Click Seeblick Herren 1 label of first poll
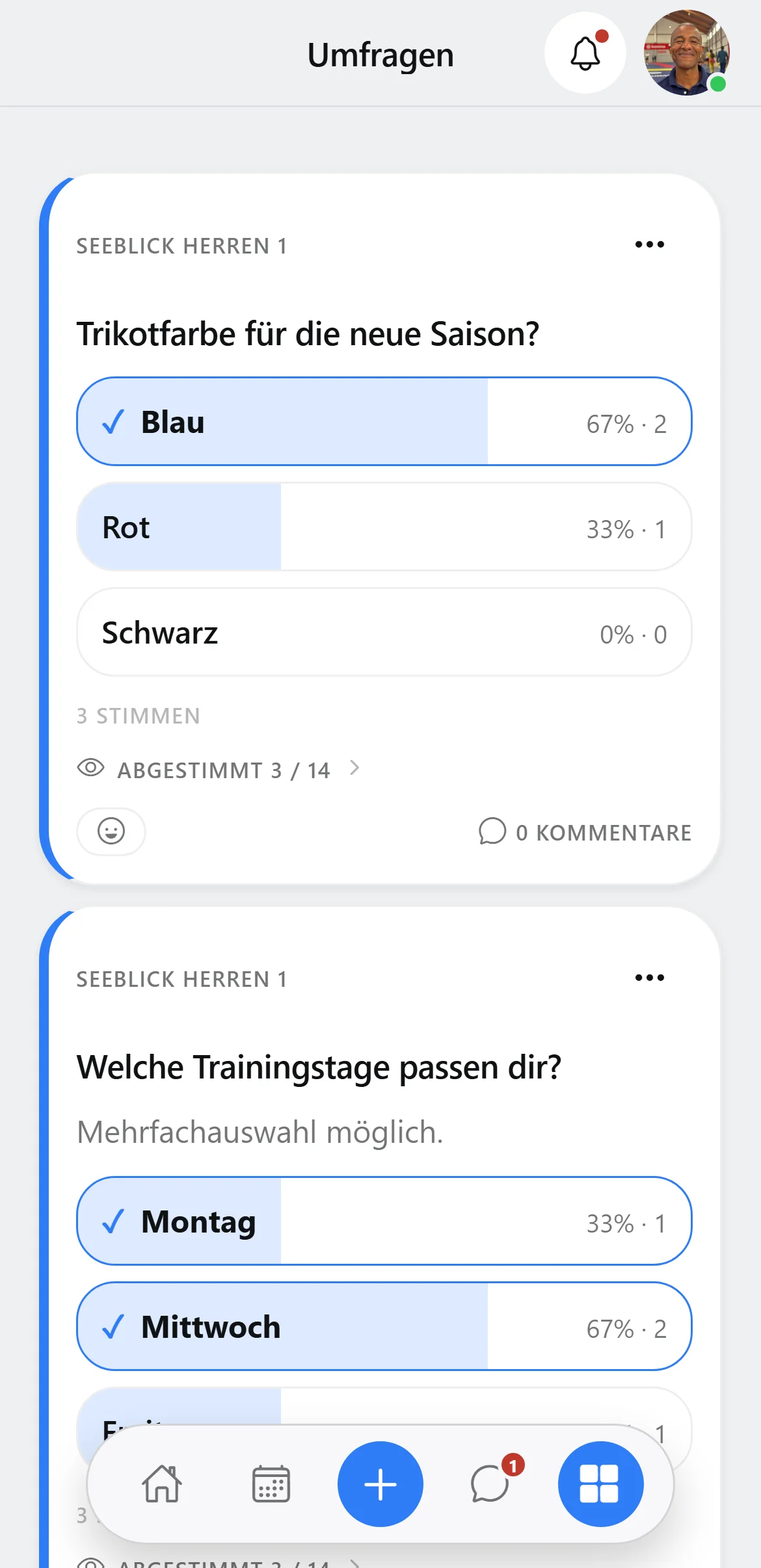761x1568 pixels. click(x=181, y=246)
